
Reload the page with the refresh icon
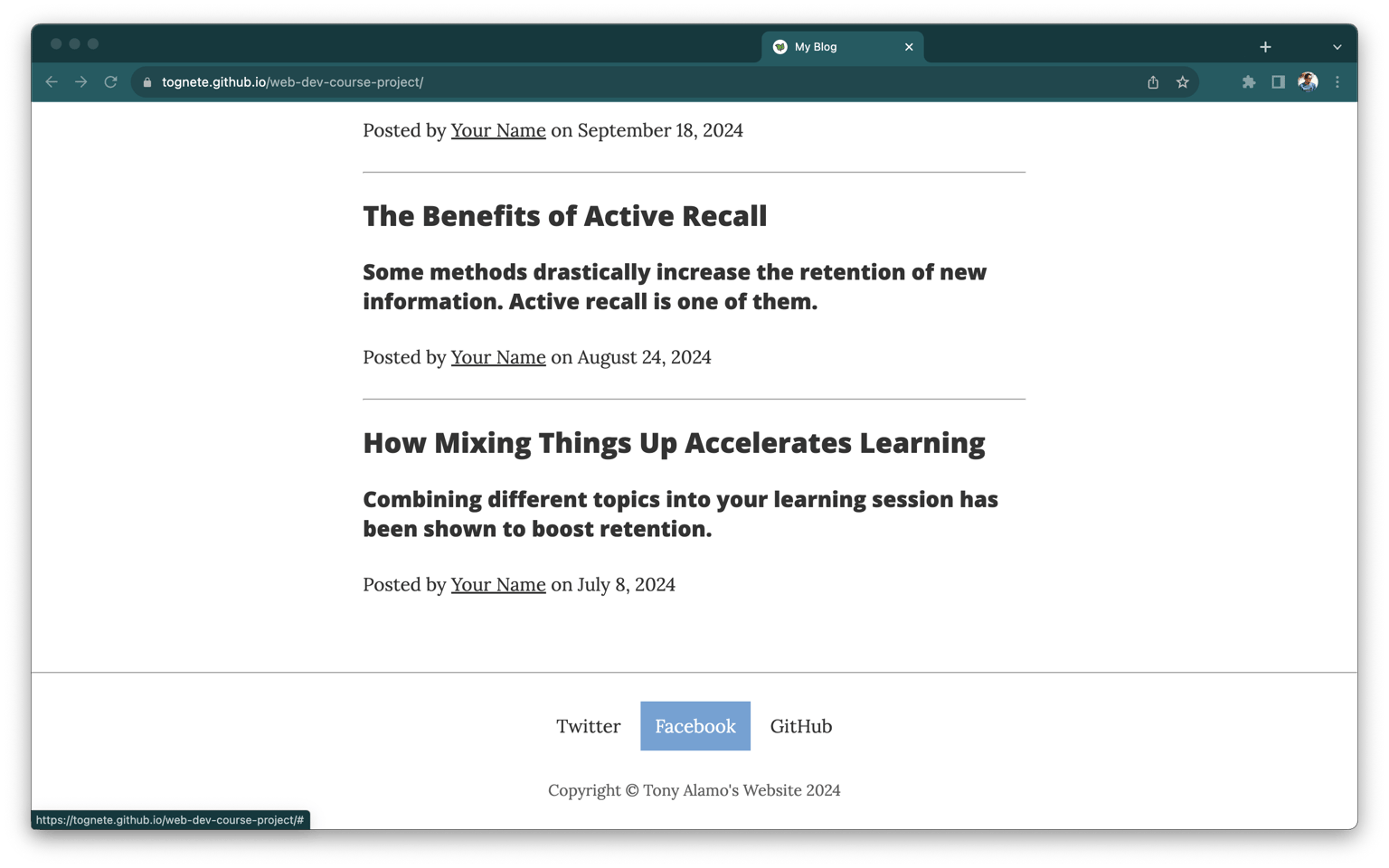click(x=111, y=82)
